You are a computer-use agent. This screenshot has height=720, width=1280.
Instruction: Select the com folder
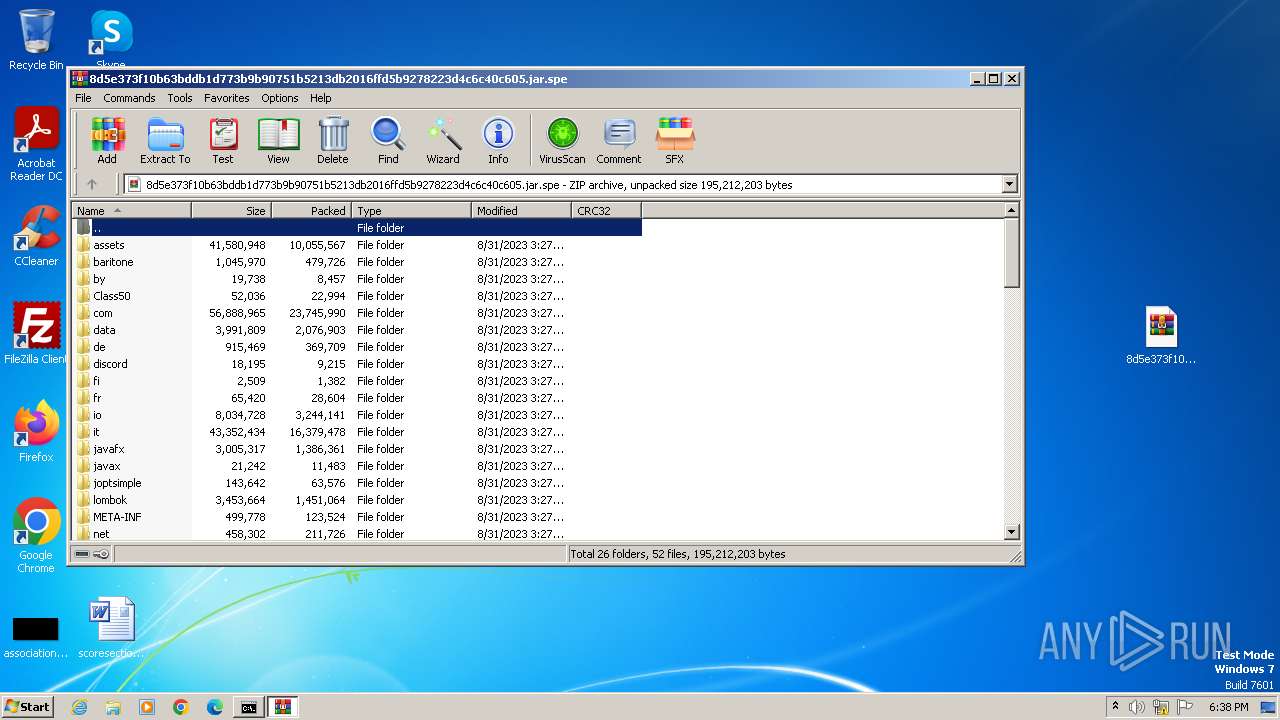pyautogui.click(x=103, y=313)
